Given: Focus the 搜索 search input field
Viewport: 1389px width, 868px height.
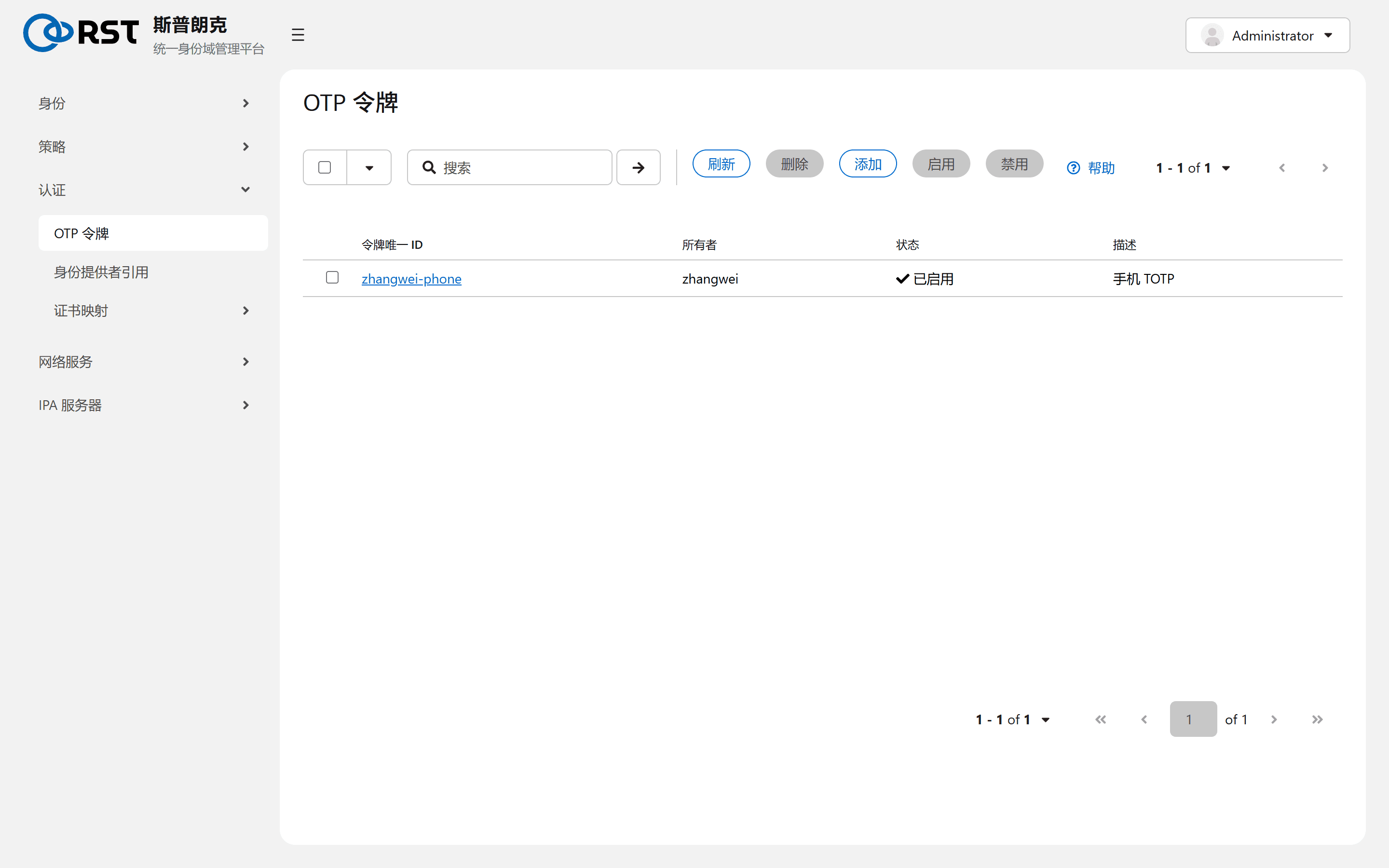Looking at the screenshot, I should [x=509, y=168].
